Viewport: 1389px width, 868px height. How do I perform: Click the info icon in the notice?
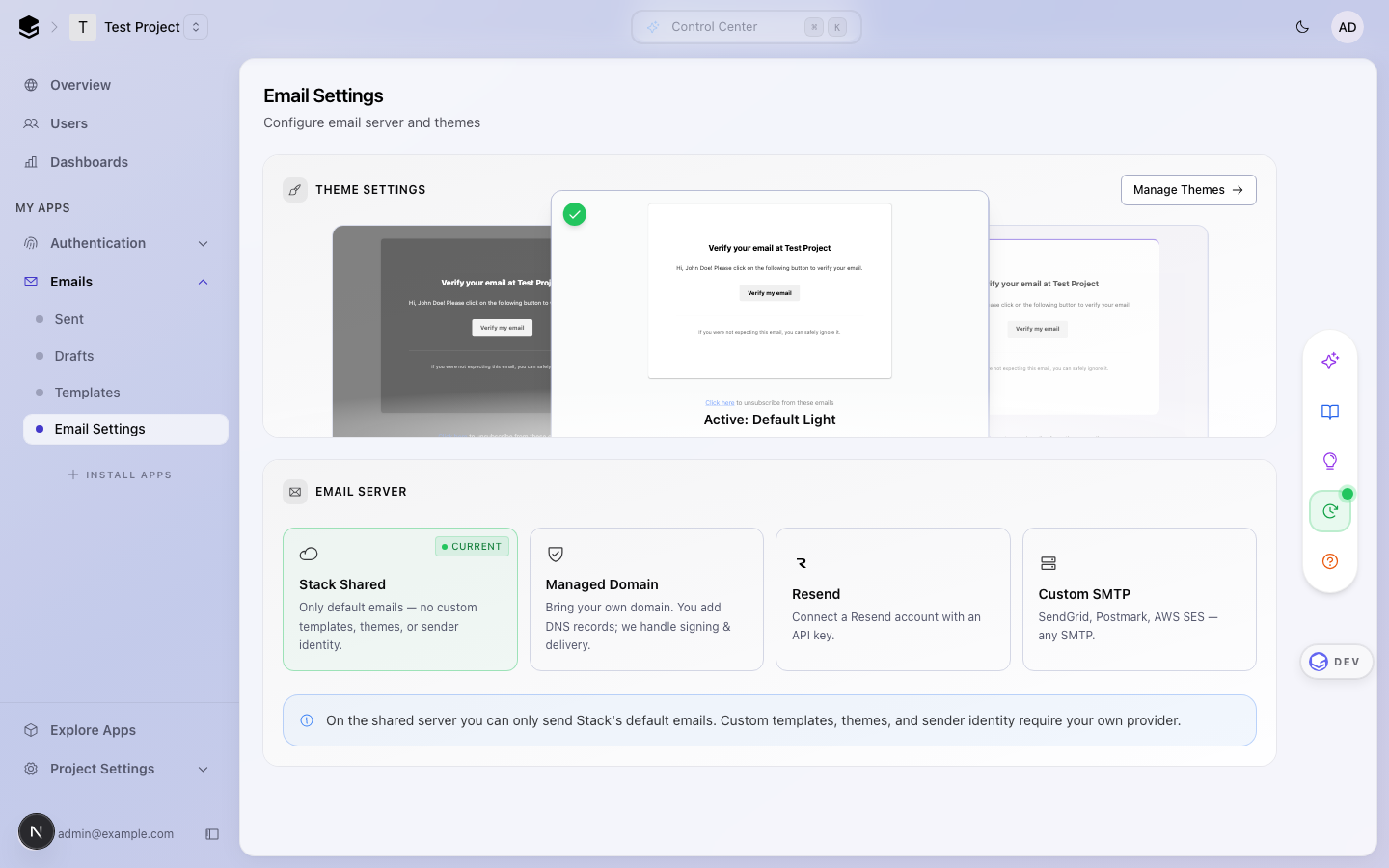[307, 720]
